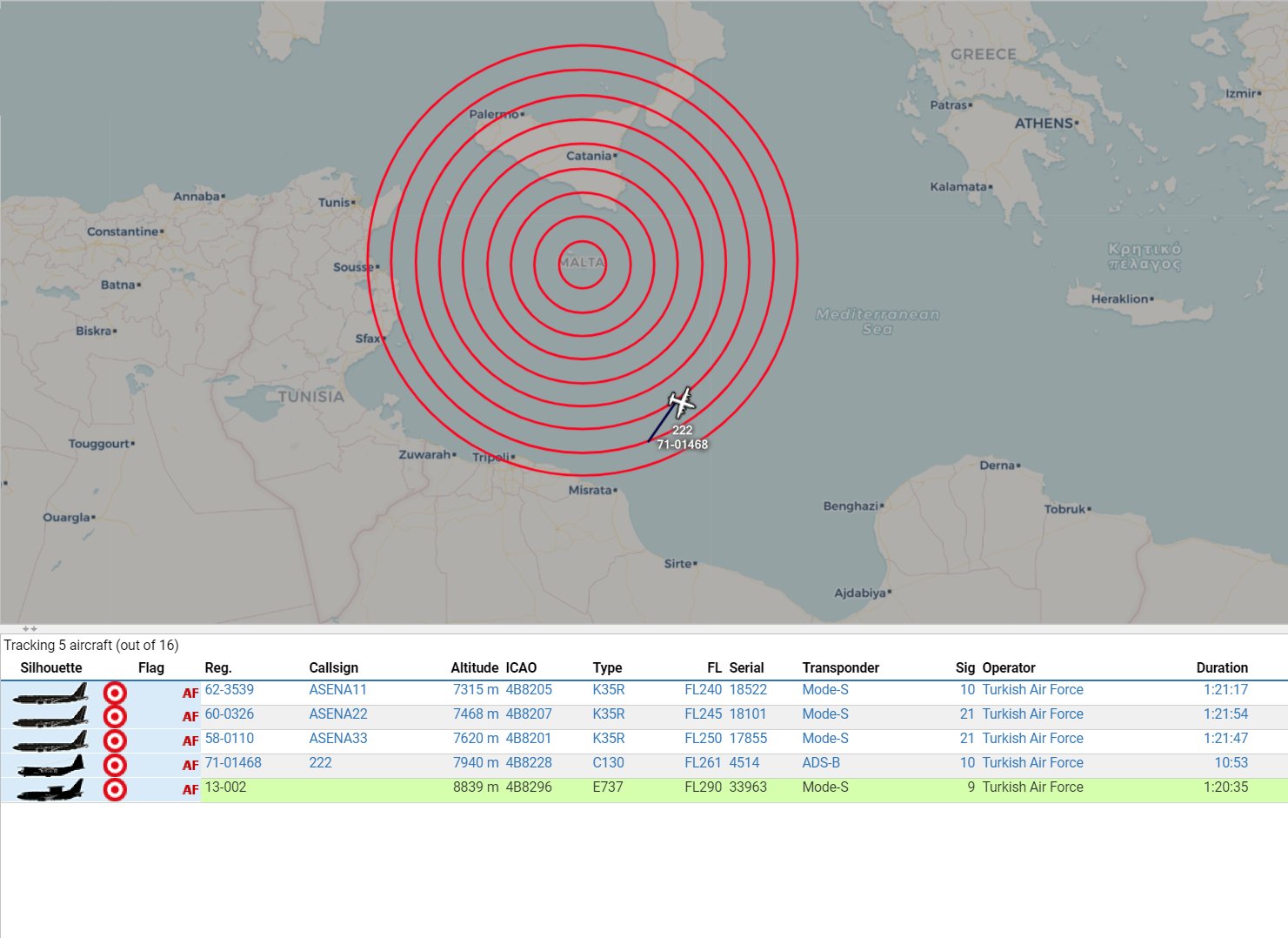Sort by Transponder column header
Image resolution: width=1288 pixels, height=938 pixels.
pyautogui.click(x=841, y=667)
